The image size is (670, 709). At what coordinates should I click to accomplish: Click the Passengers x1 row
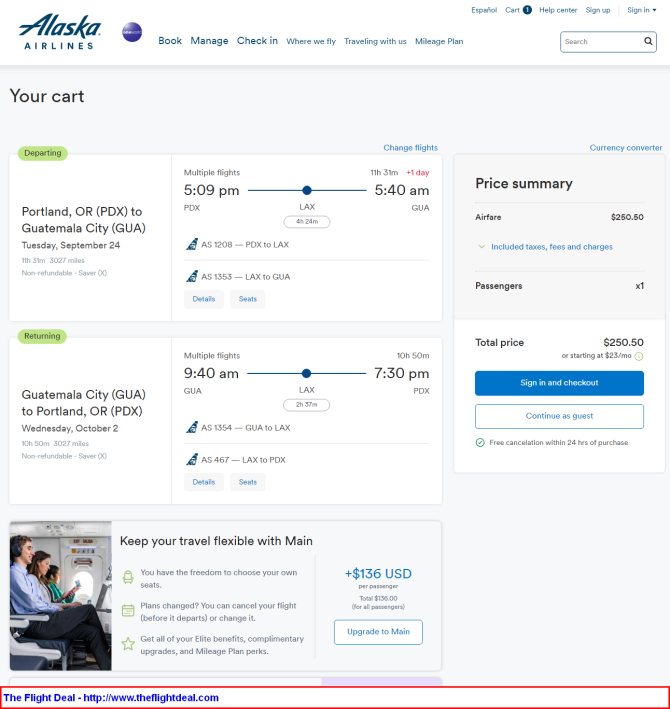pyautogui.click(x=559, y=286)
